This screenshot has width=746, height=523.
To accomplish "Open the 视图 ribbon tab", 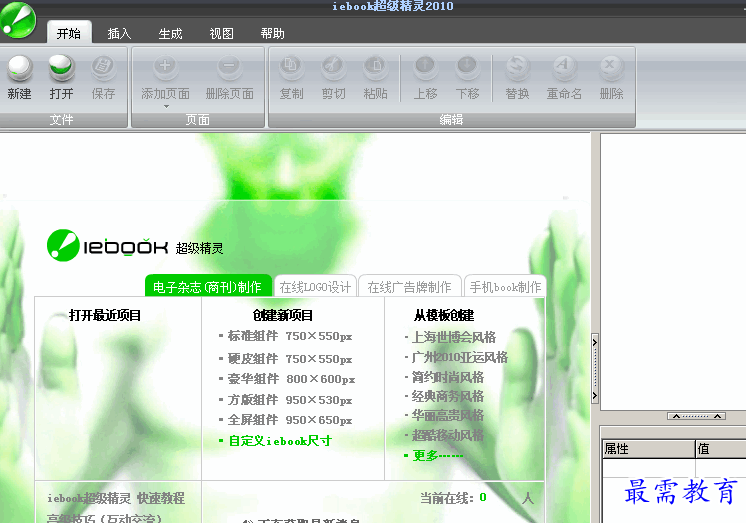I will point(222,33).
